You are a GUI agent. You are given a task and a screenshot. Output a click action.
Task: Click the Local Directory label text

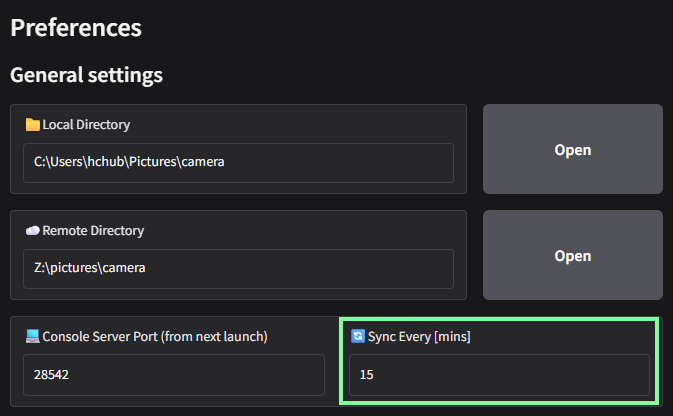pos(86,124)
